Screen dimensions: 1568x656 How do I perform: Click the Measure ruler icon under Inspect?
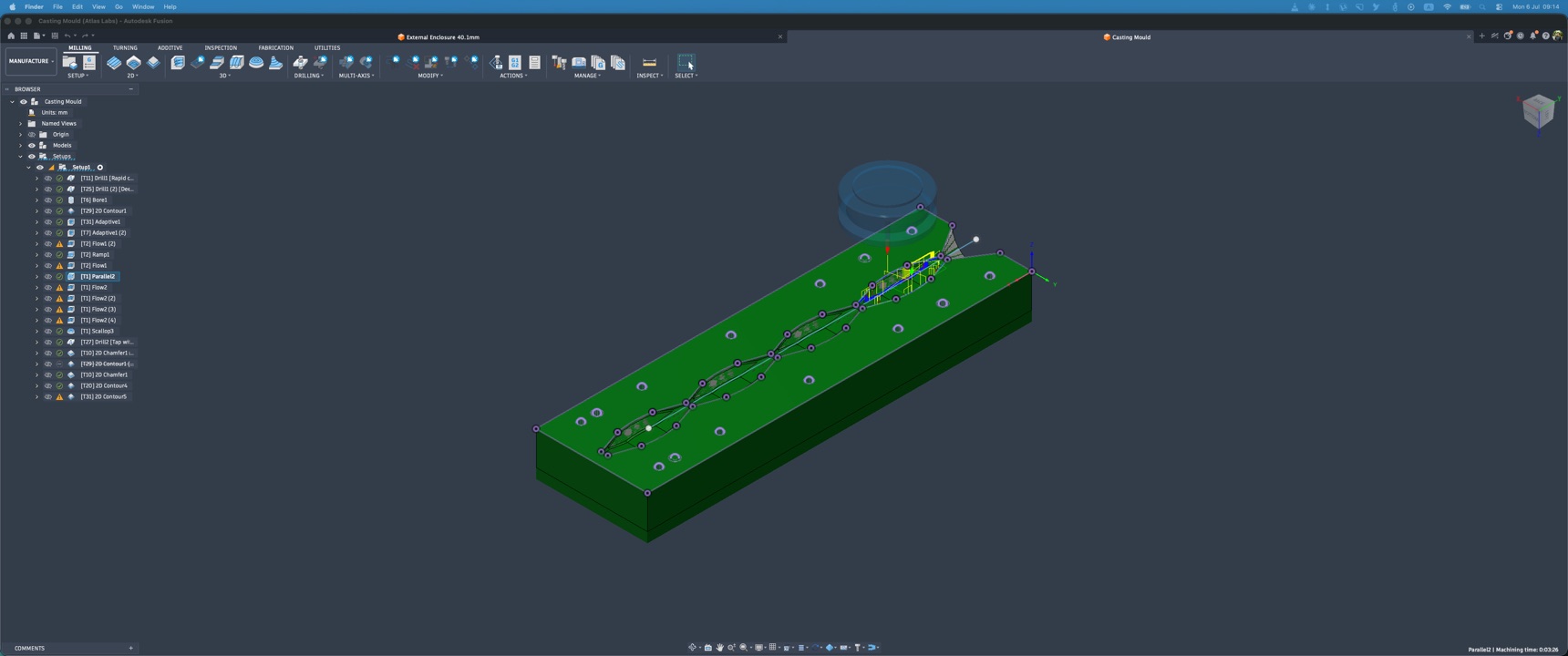click(649, 62)
